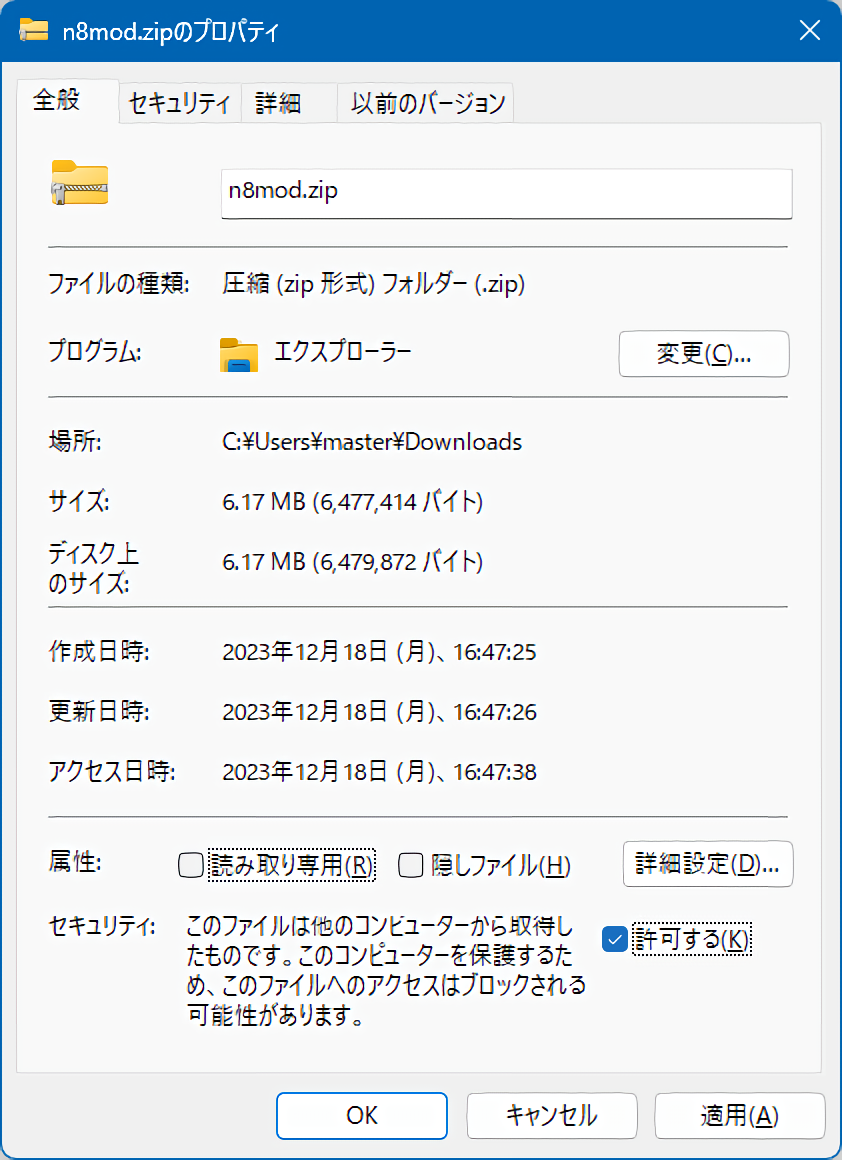Image resolution: width=842 pixels, height=1160 pixels.
Task: Select the 全般 tab
Action: [58, 101]
